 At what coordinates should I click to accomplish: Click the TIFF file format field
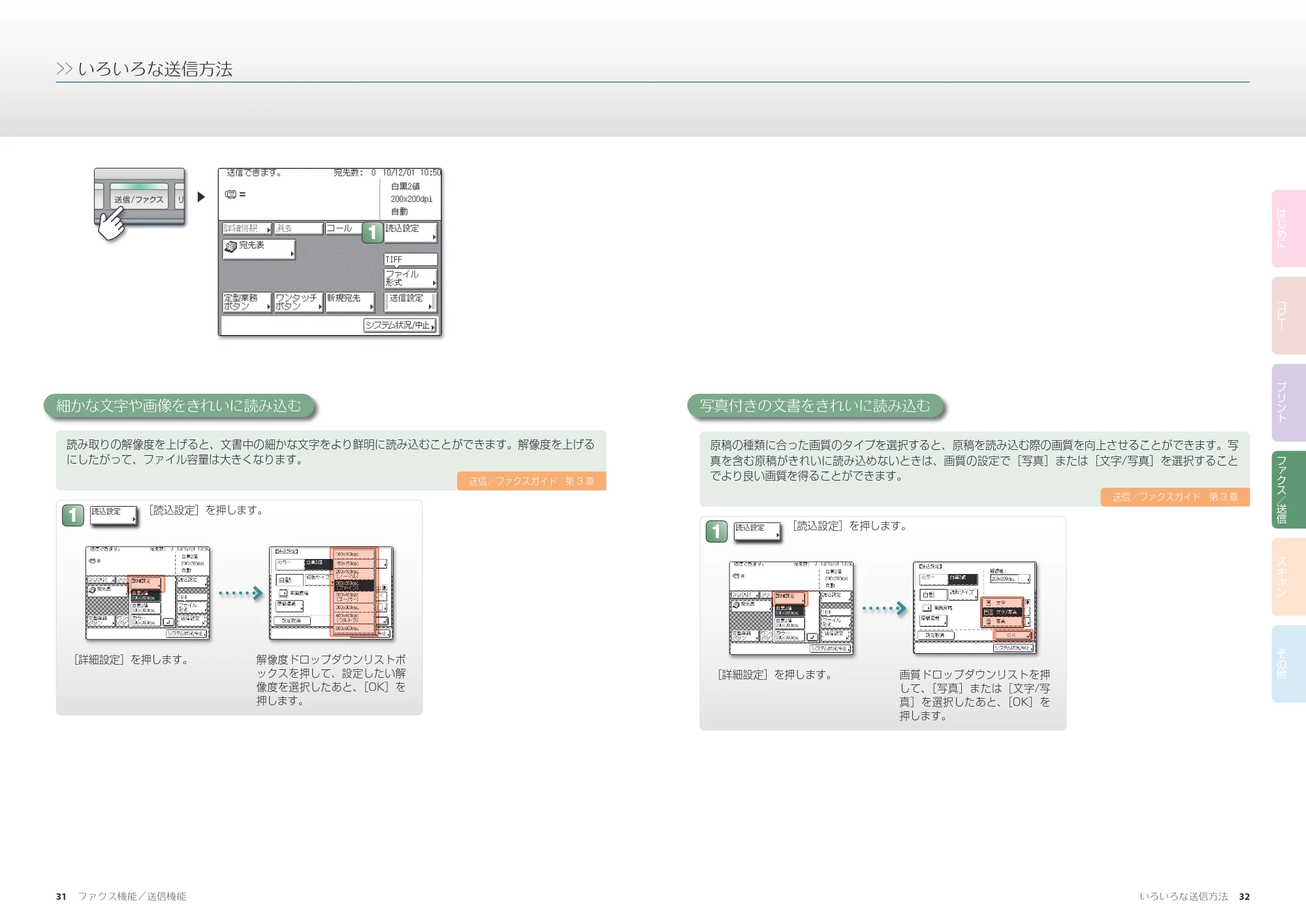(410, 259)
